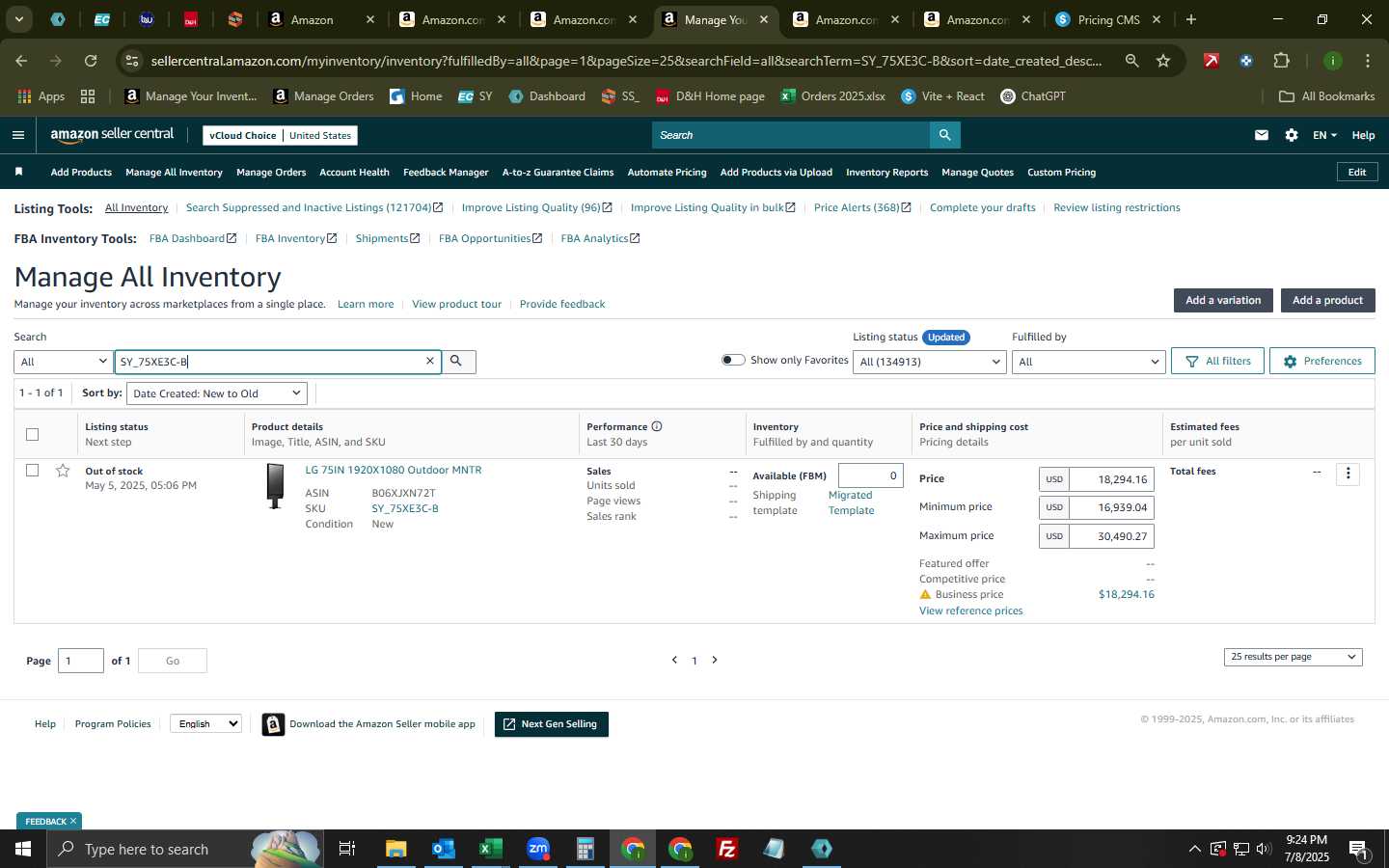Open the Fulfilled by dropdown

[x=1088, y=362]
